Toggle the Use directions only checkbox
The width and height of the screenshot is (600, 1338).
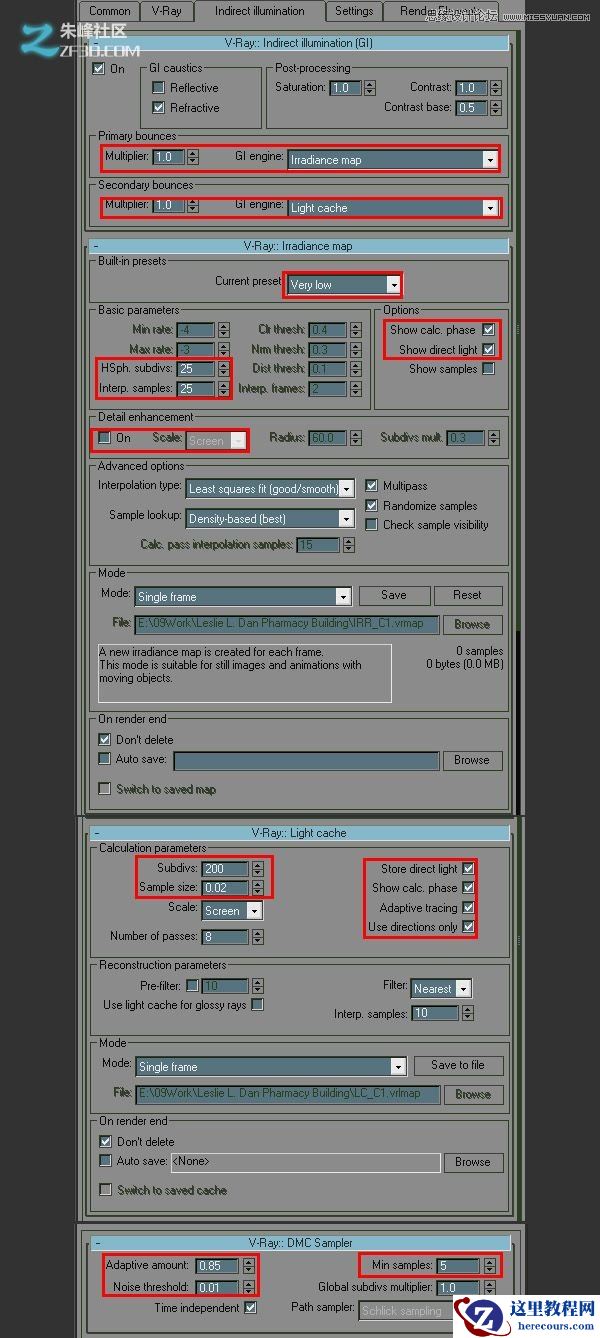click(468, 927)
